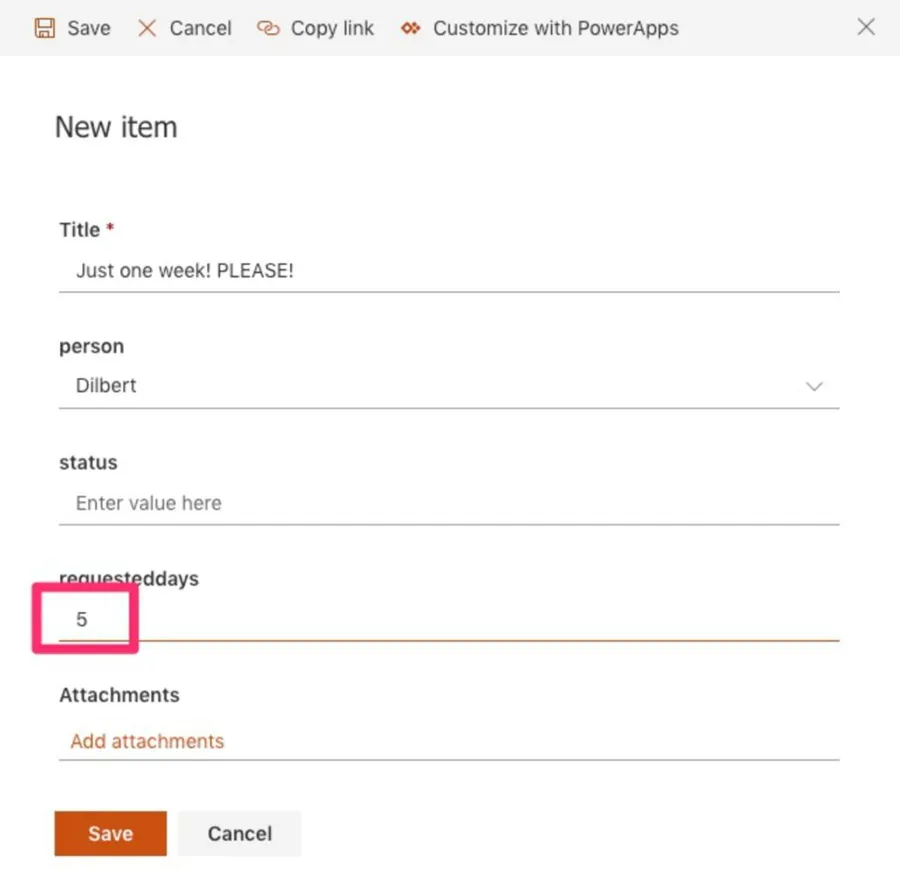Open Customize with PowerApps
900x870 pixels.
[555, 28]
